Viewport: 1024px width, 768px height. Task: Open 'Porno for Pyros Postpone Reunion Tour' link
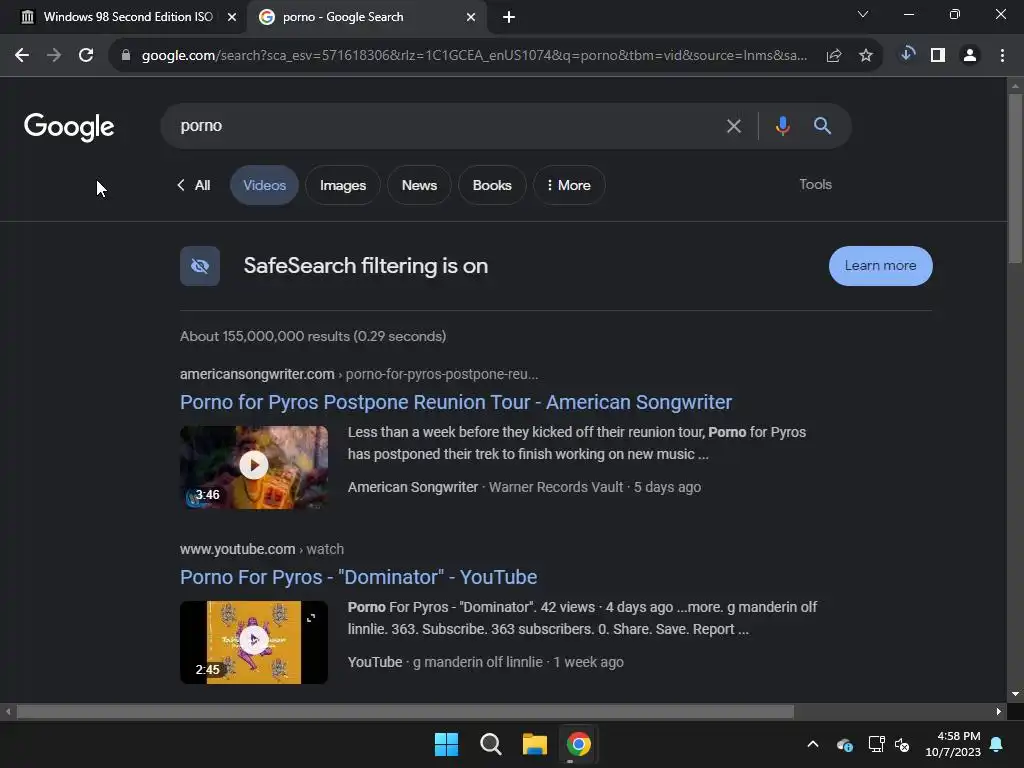[x=456, y=402]
